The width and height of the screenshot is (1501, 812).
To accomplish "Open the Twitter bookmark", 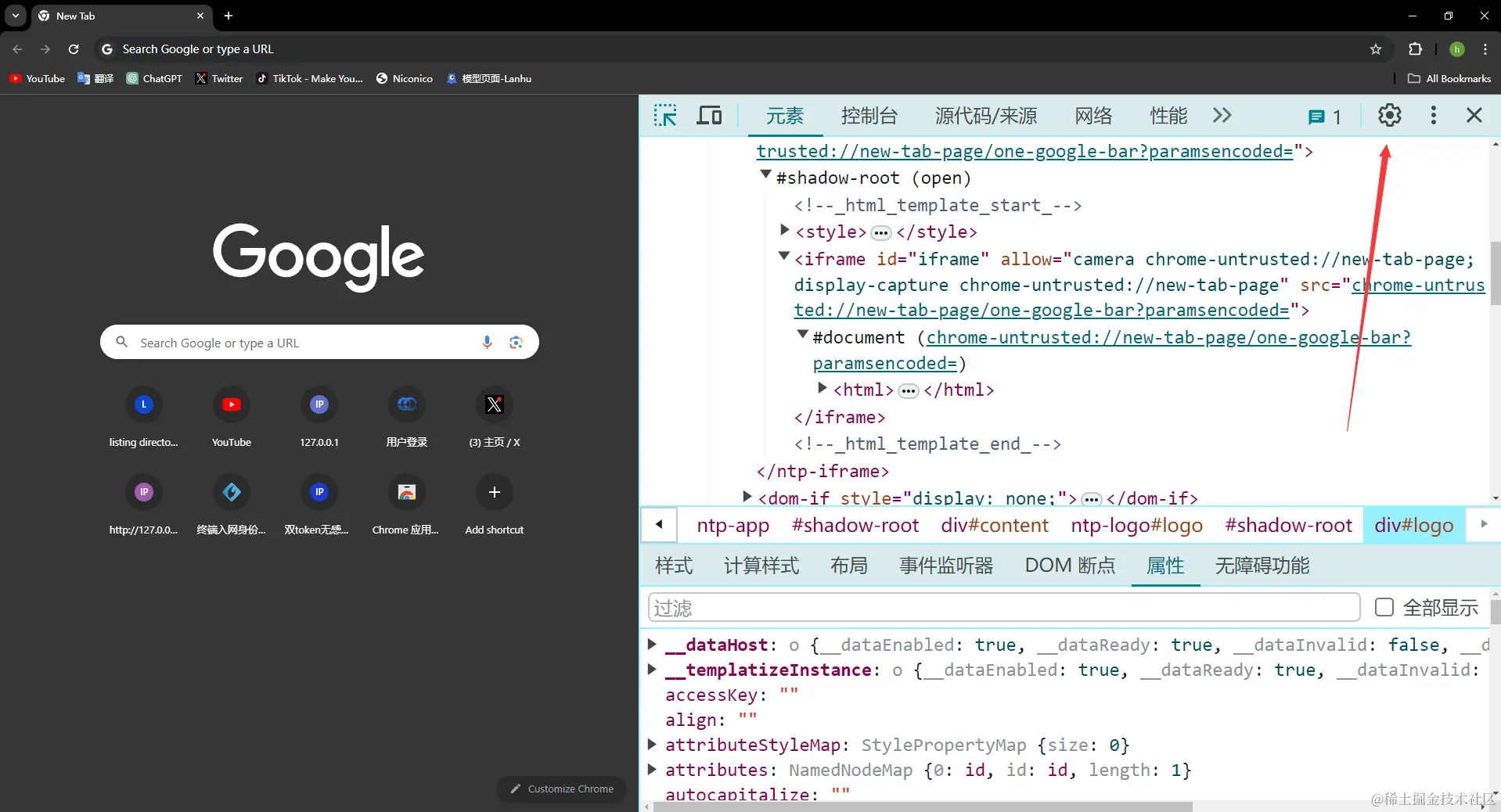I will pos(219,78).
